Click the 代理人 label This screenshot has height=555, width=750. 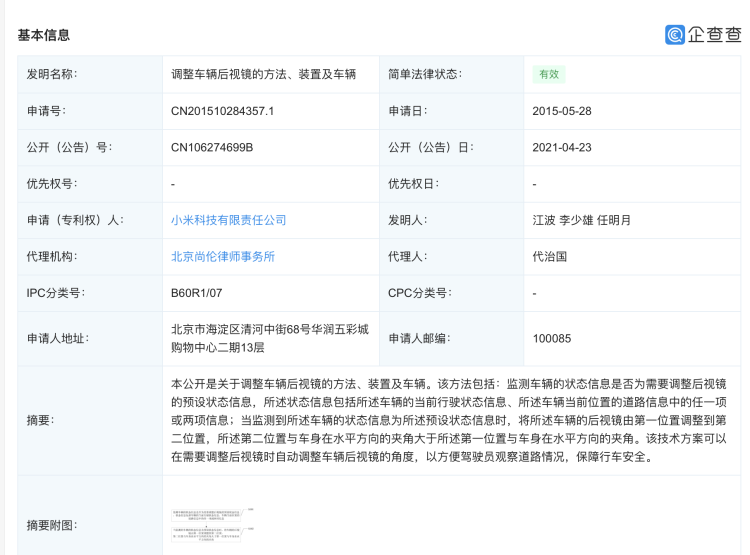point(408,256)
